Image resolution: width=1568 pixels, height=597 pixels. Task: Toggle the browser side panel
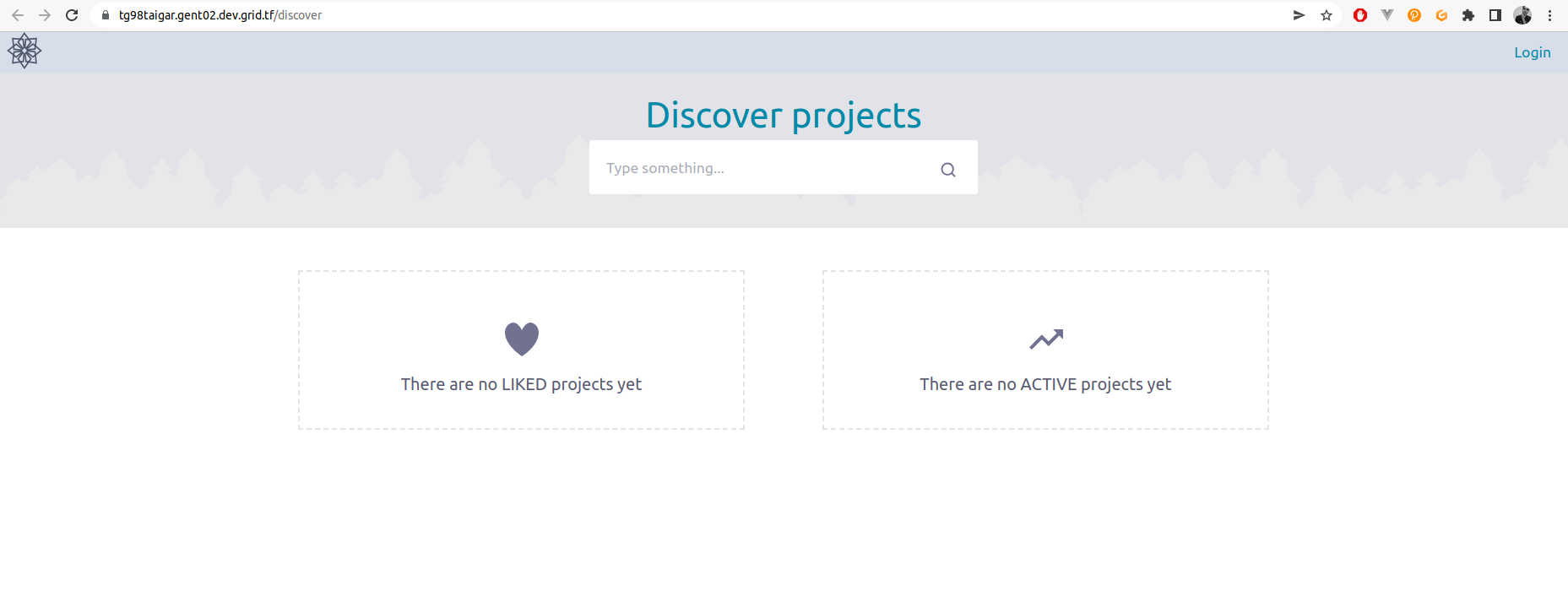click(1495, 15)
